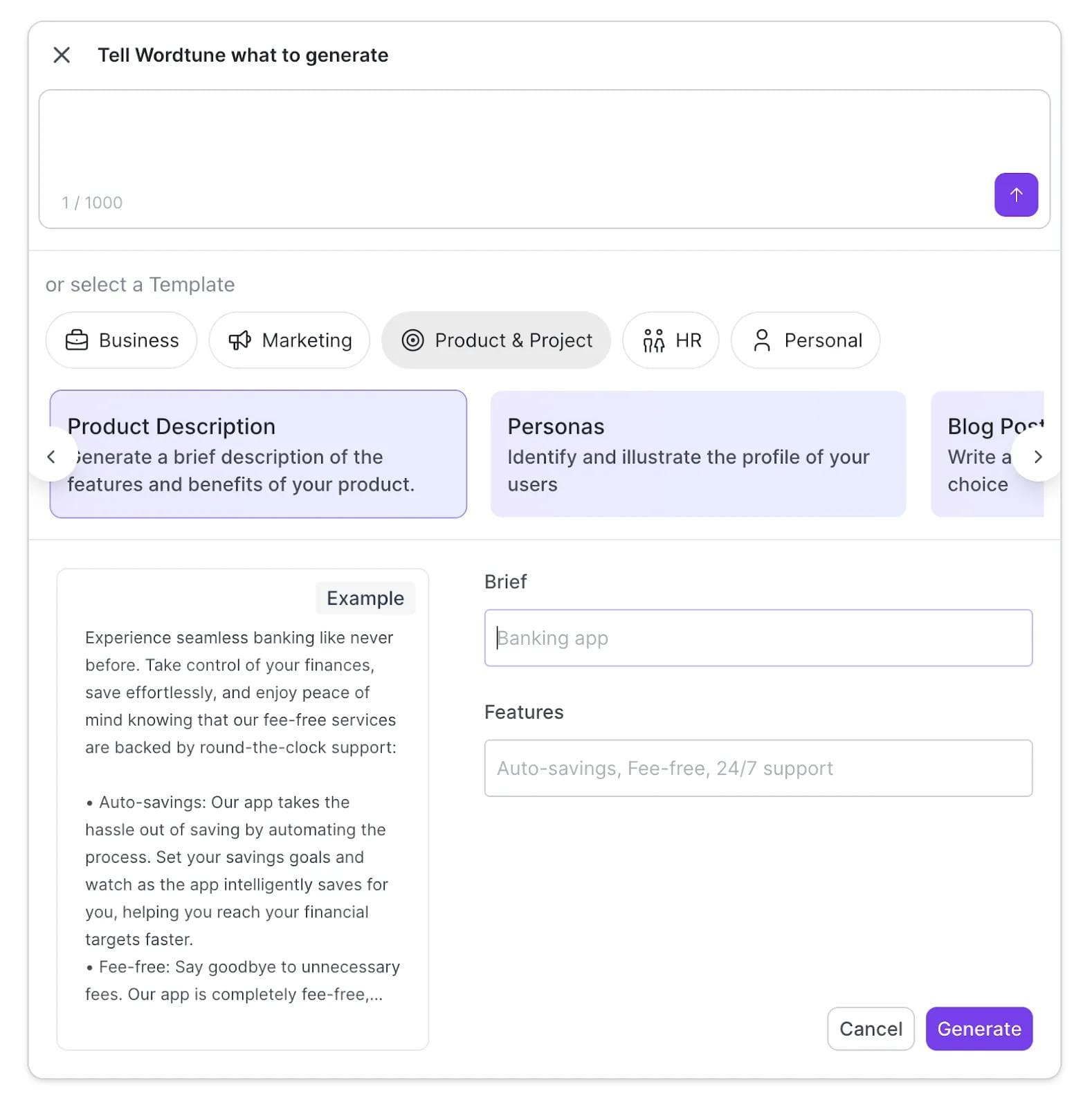This screenshot has width=1092, height=1107.
Task: Click the people icon on HR
Action: tap(653, 340)
